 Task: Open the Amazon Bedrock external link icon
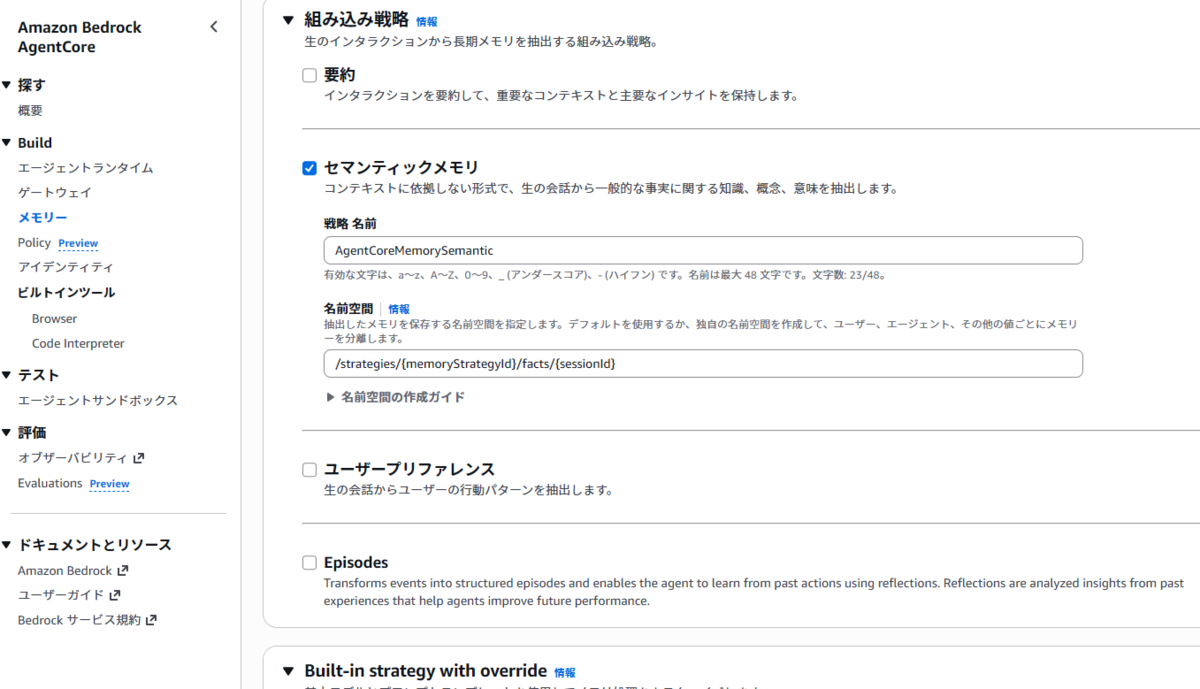pos(123,571)
